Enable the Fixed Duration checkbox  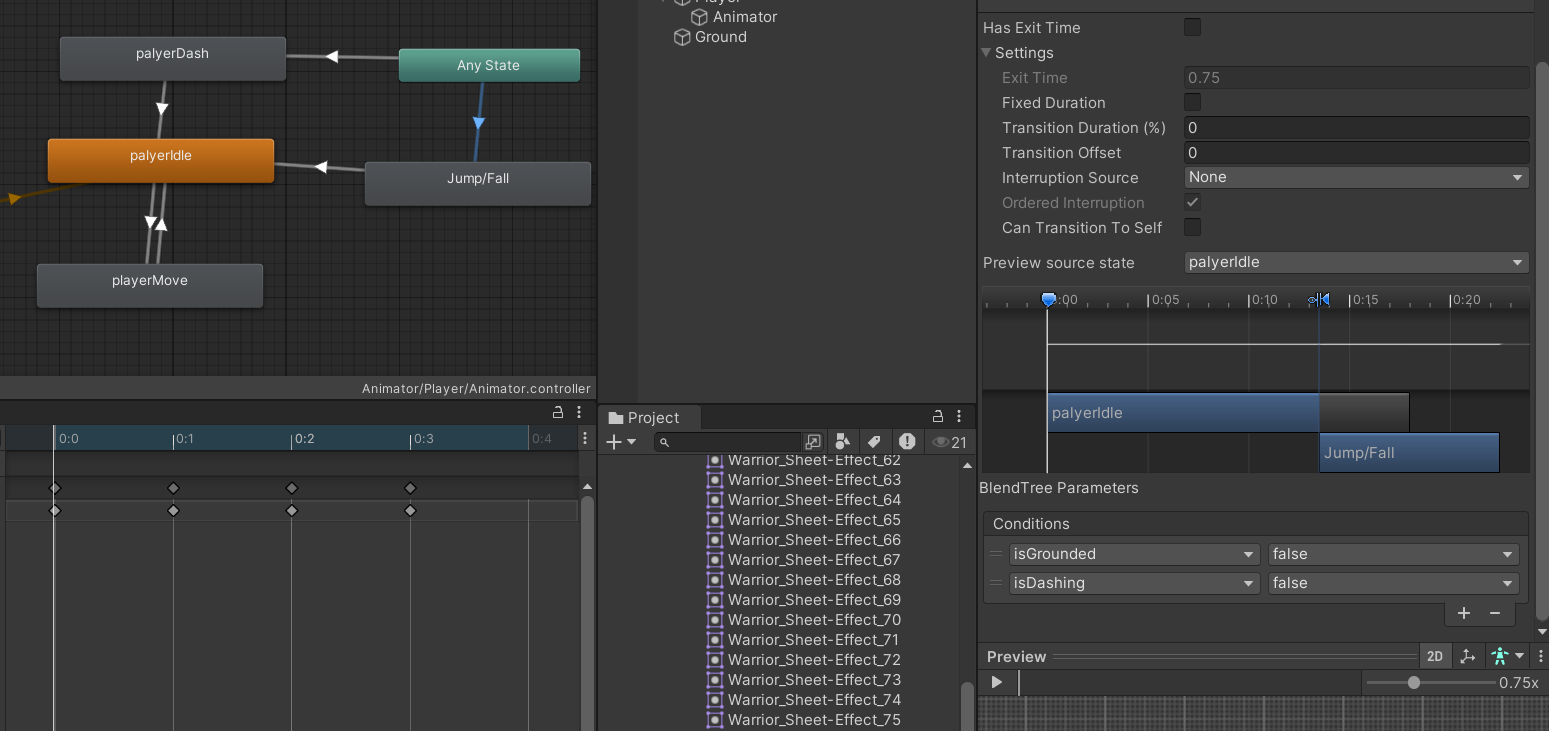pyautogui.click(x=1192, y=102)
